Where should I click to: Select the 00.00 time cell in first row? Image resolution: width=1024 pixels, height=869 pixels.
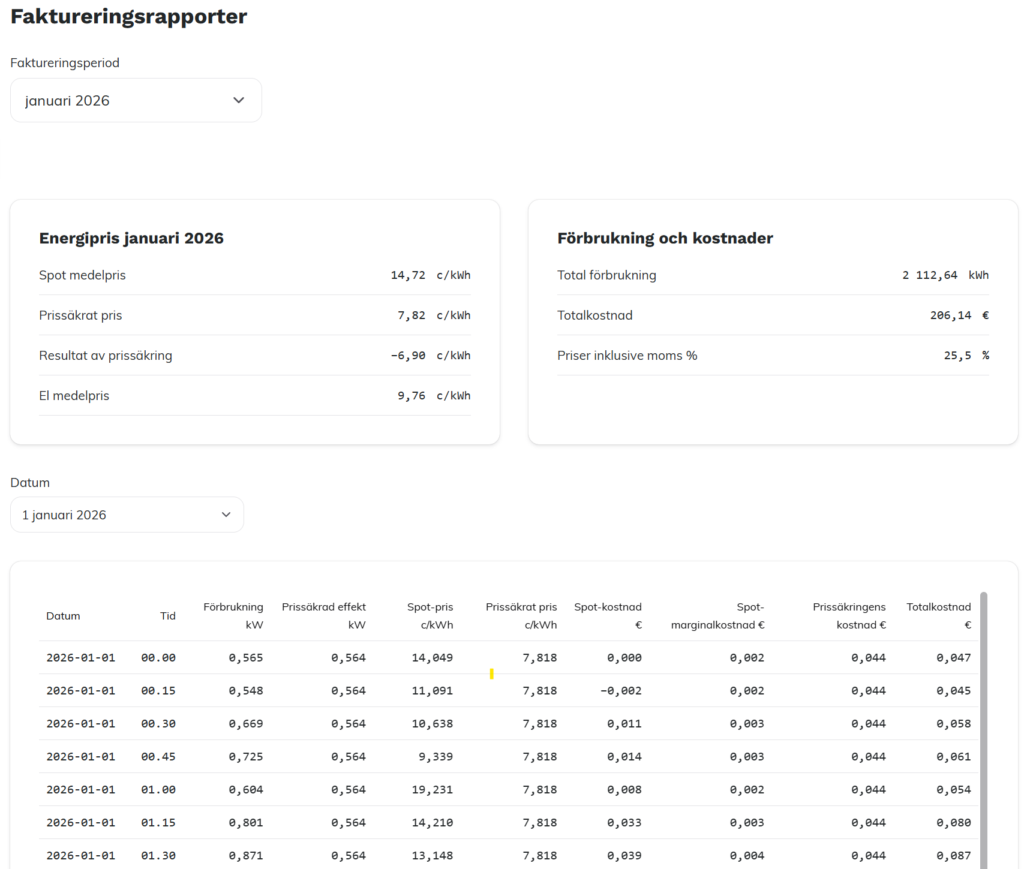click(158, 658)
